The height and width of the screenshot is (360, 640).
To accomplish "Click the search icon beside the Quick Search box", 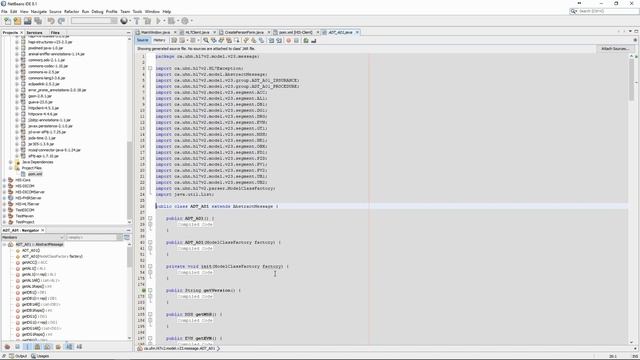I will coord(573,11).
